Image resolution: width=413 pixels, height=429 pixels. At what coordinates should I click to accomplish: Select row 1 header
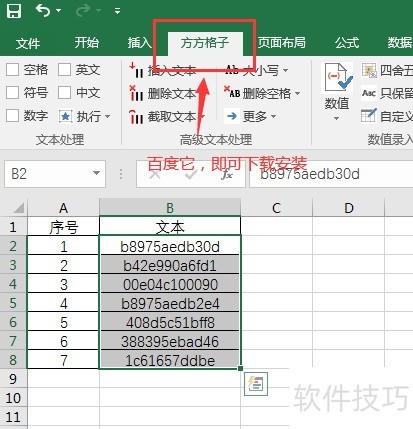13,227
